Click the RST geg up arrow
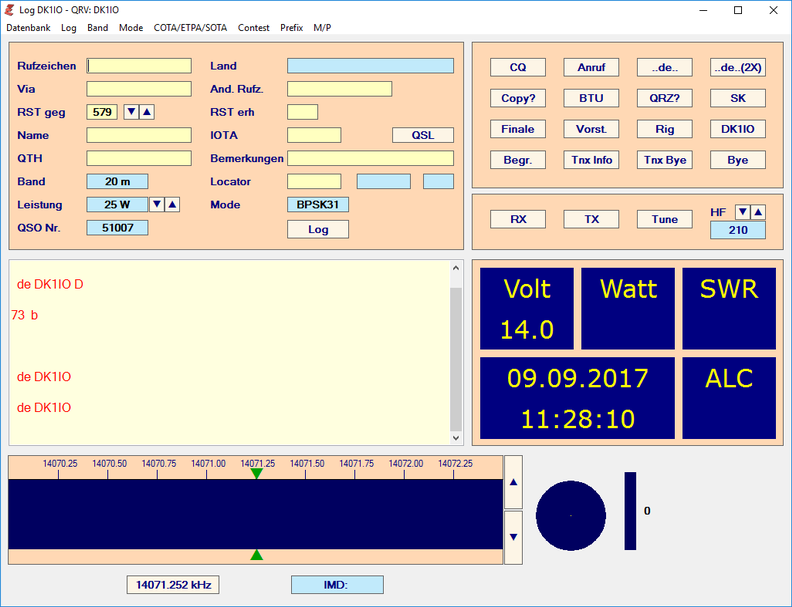This screenshot has height=607, width=792. tap(146, 112)
